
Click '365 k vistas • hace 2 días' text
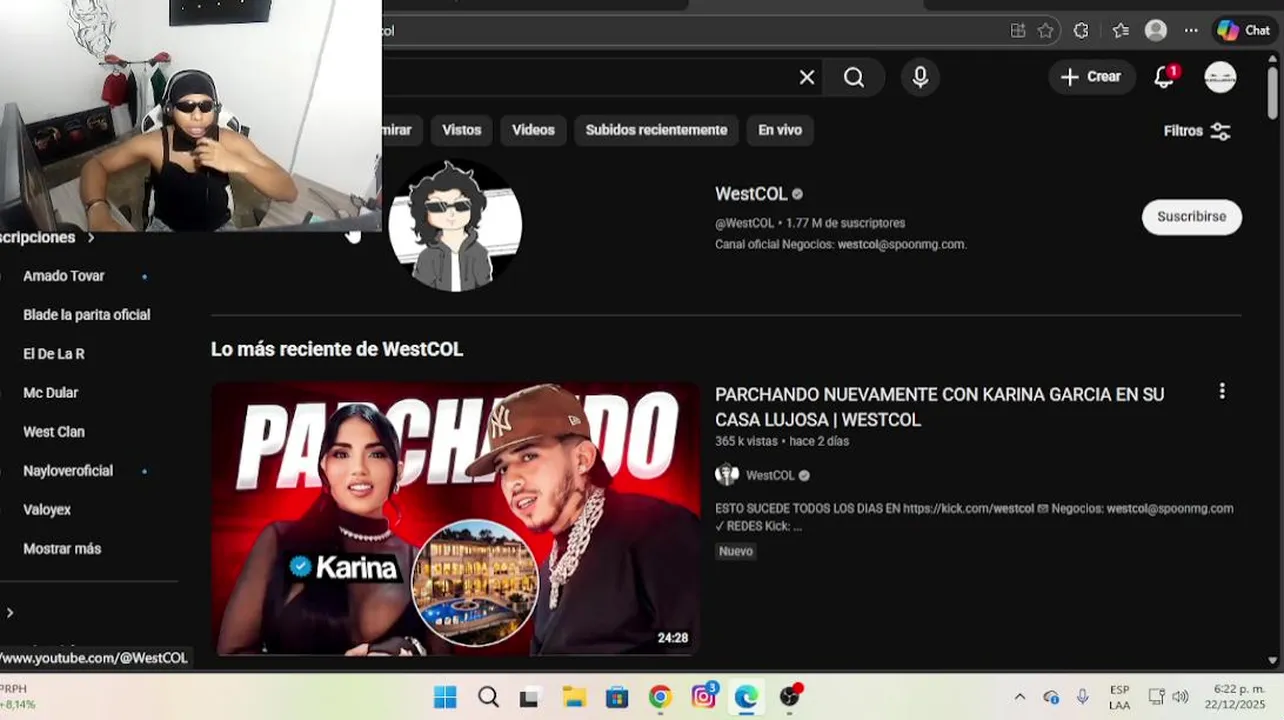pos(782,441)
